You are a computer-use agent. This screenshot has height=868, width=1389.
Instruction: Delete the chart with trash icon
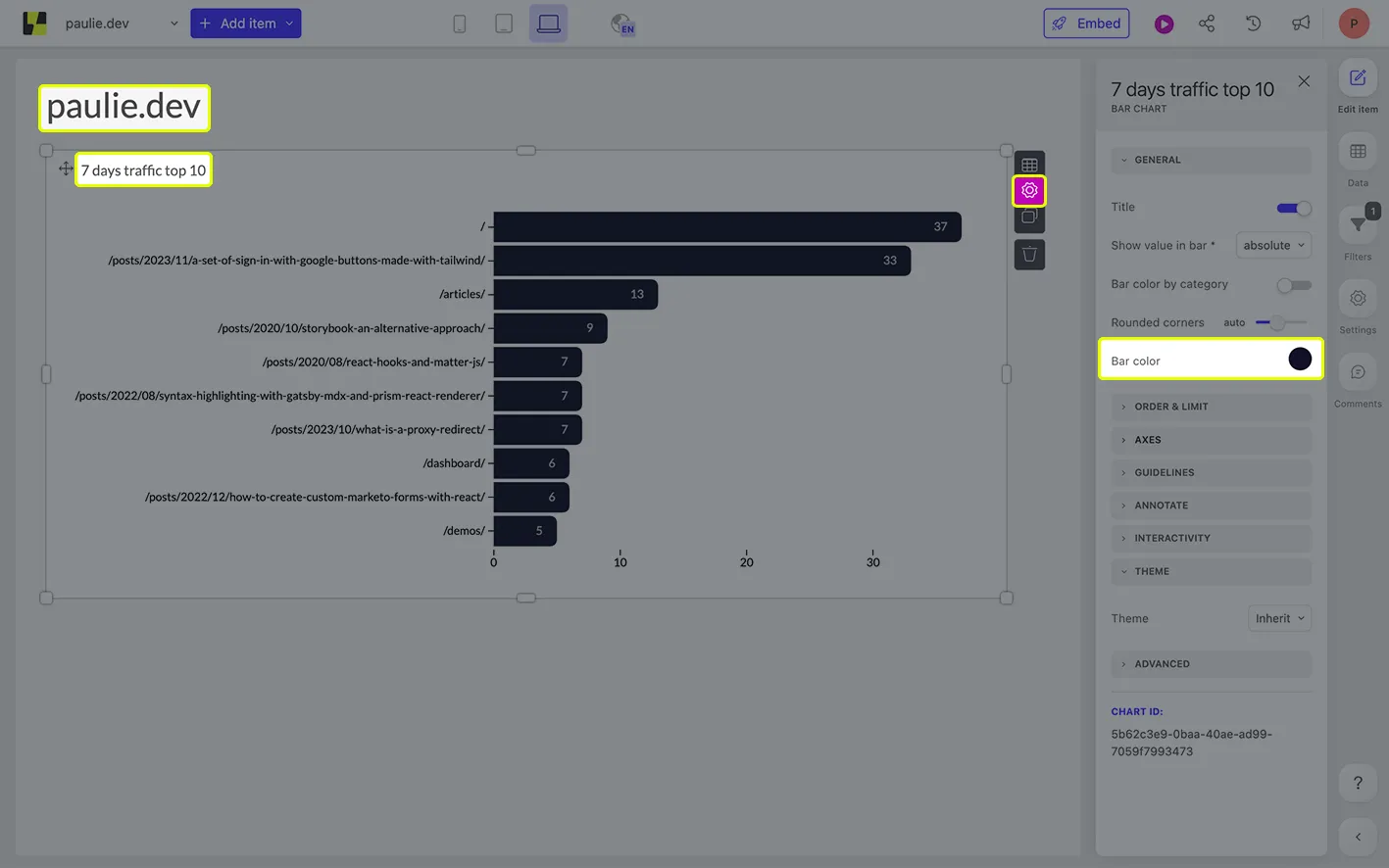(x=1029, y=255)
